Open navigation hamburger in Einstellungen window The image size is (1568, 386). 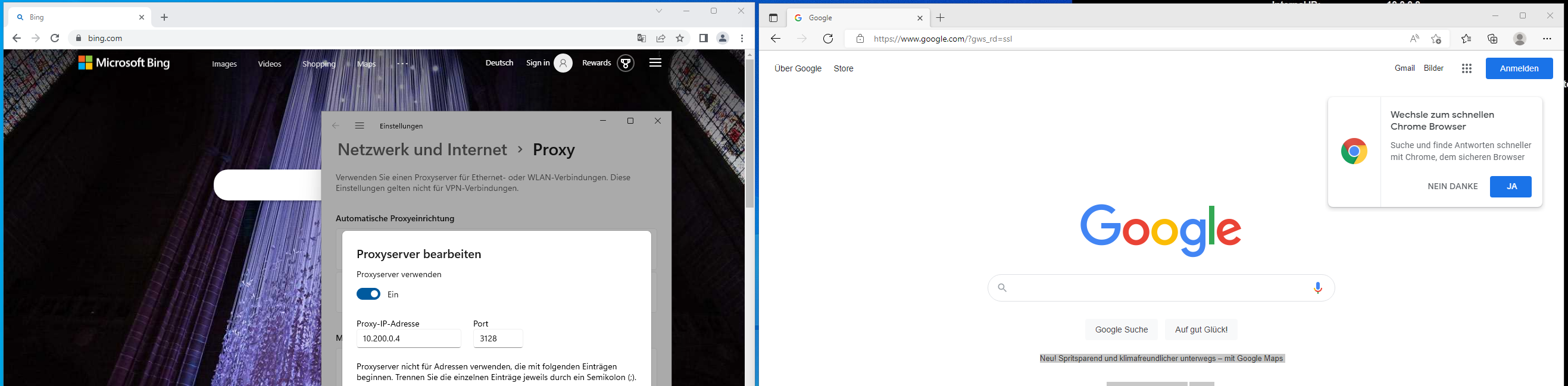360,126
